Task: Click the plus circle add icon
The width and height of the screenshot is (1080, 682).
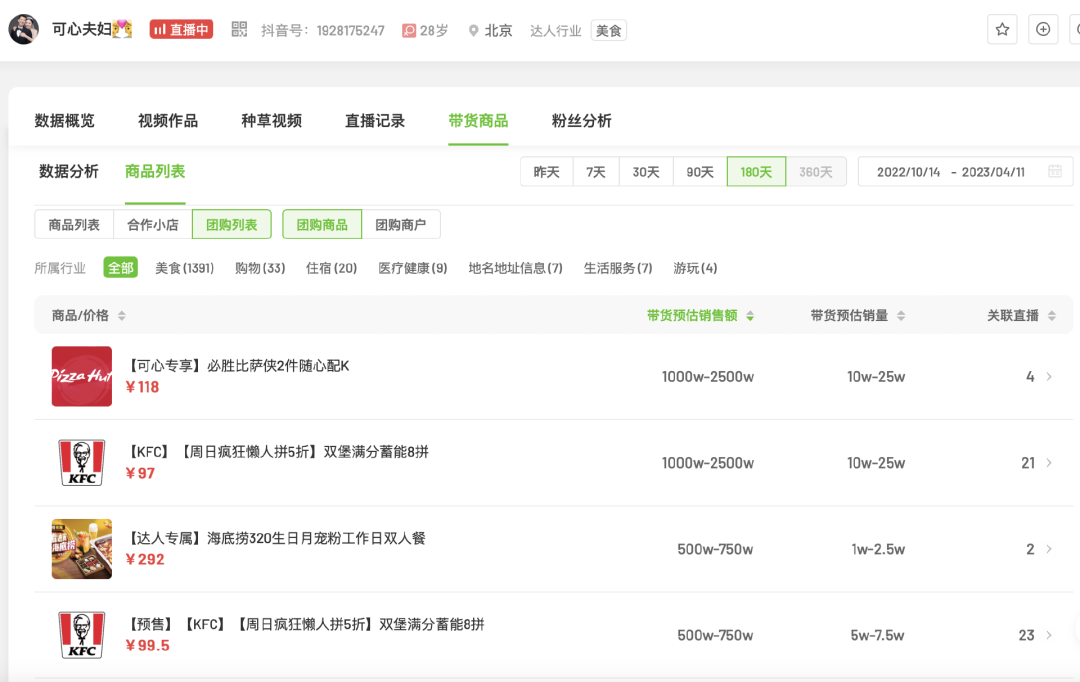Action: [x=1043, y=29]
